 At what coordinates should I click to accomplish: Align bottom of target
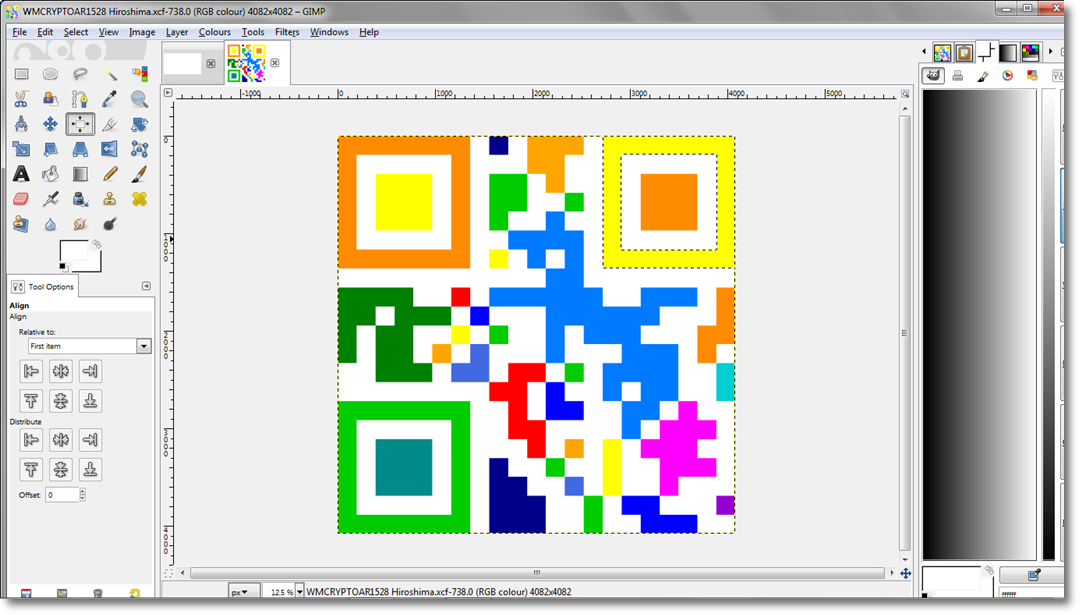(x=90, y=401)
